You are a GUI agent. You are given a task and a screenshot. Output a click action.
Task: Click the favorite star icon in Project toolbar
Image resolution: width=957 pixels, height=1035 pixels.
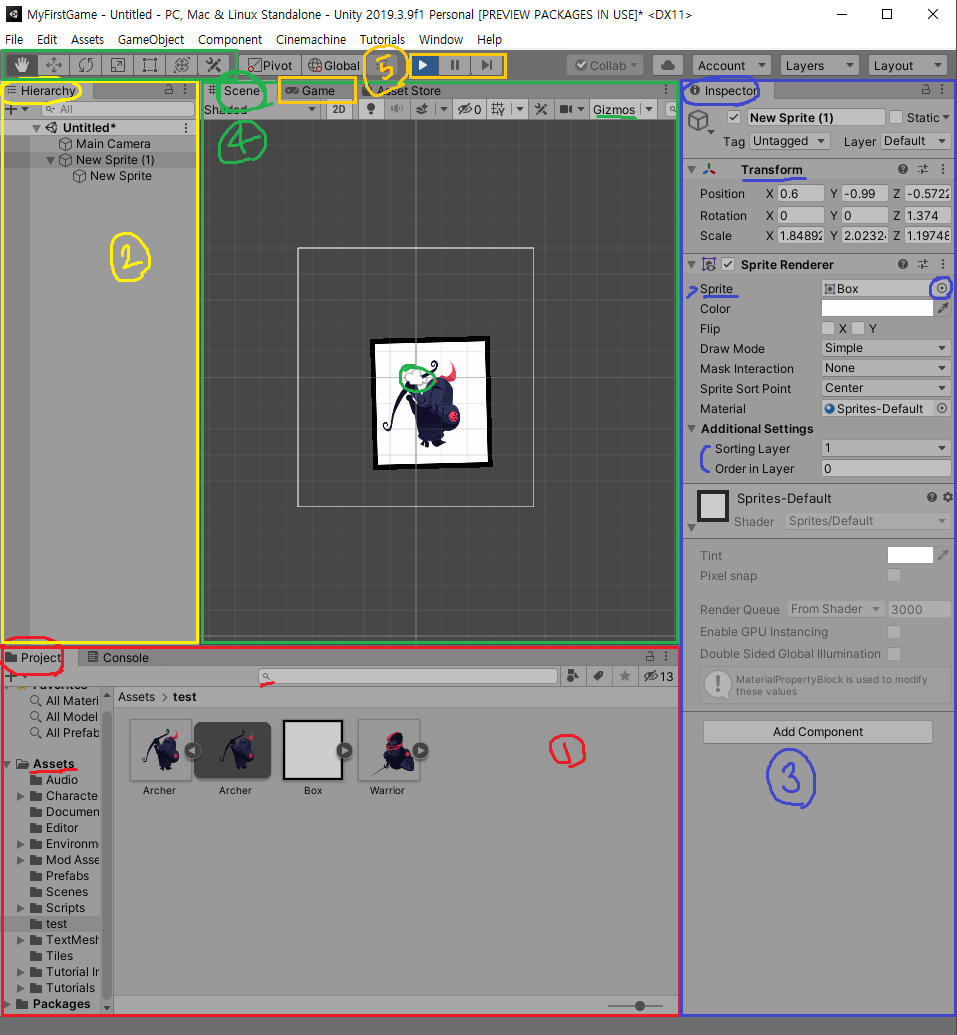click(624, 676)
